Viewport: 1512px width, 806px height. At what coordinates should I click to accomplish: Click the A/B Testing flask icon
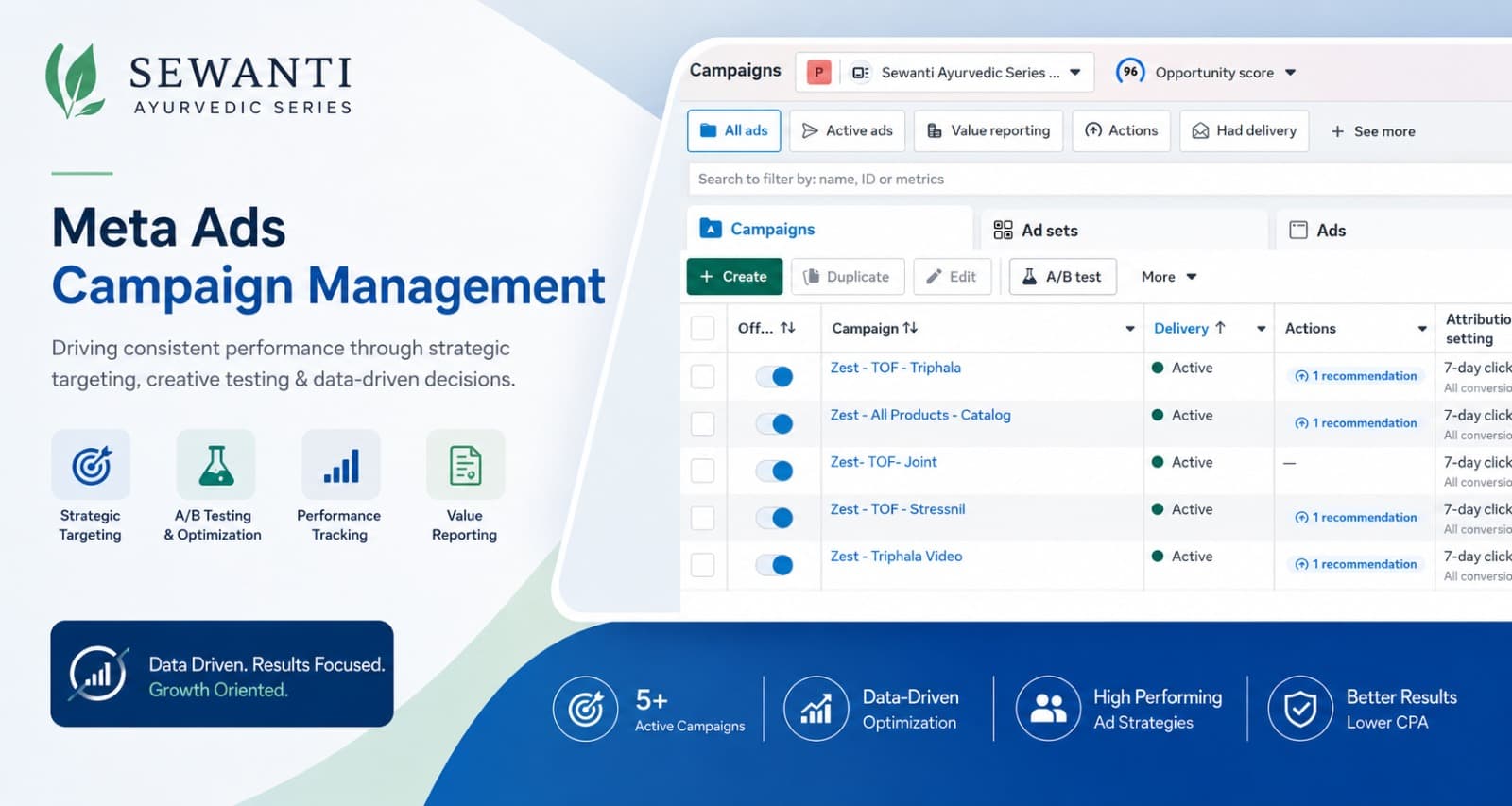216,465
